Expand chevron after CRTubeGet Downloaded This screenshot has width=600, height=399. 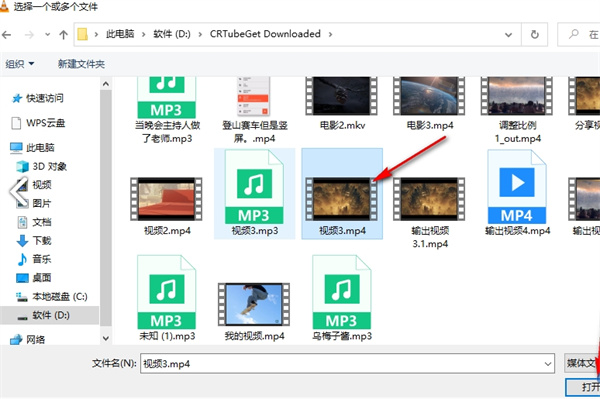330,34
